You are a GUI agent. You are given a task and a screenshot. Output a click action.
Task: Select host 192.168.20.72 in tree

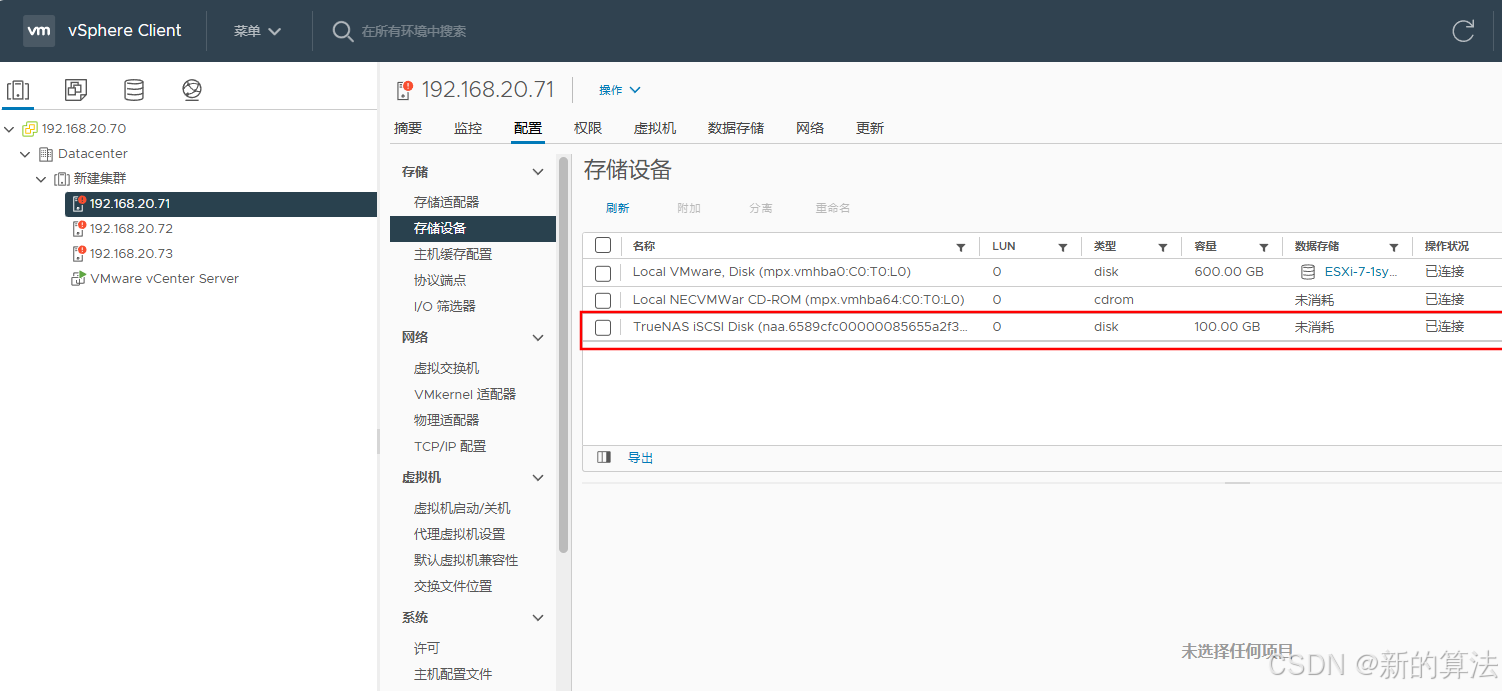pyautogui.click(x=131, y=229)
